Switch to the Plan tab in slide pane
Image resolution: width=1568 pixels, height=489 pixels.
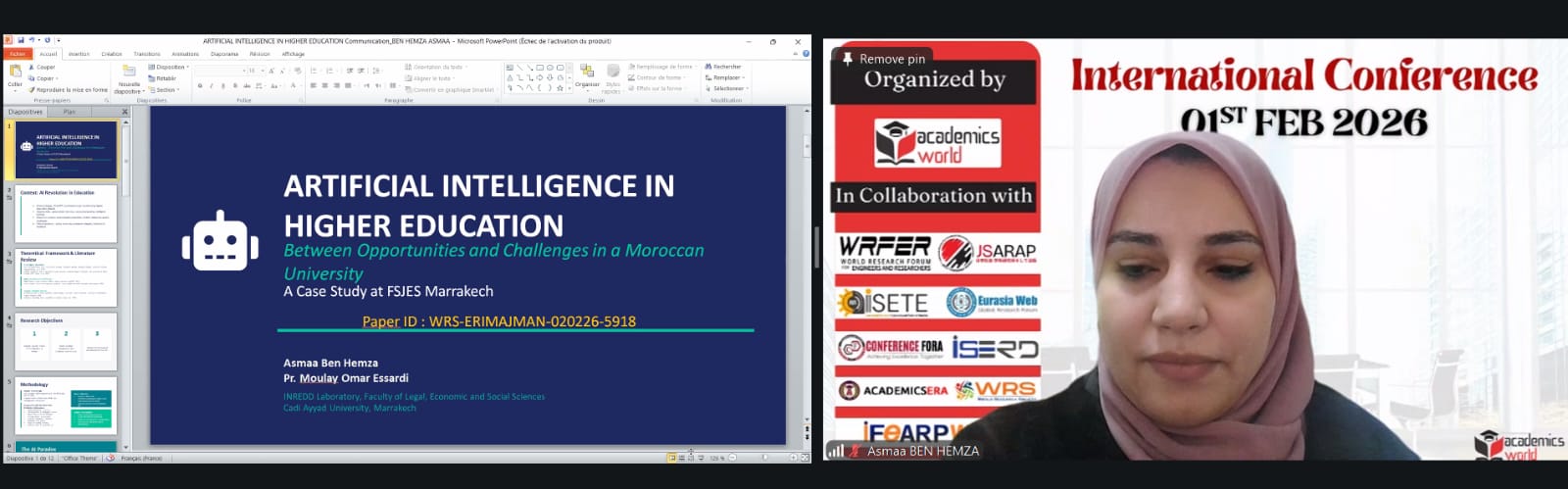(70, 112)
